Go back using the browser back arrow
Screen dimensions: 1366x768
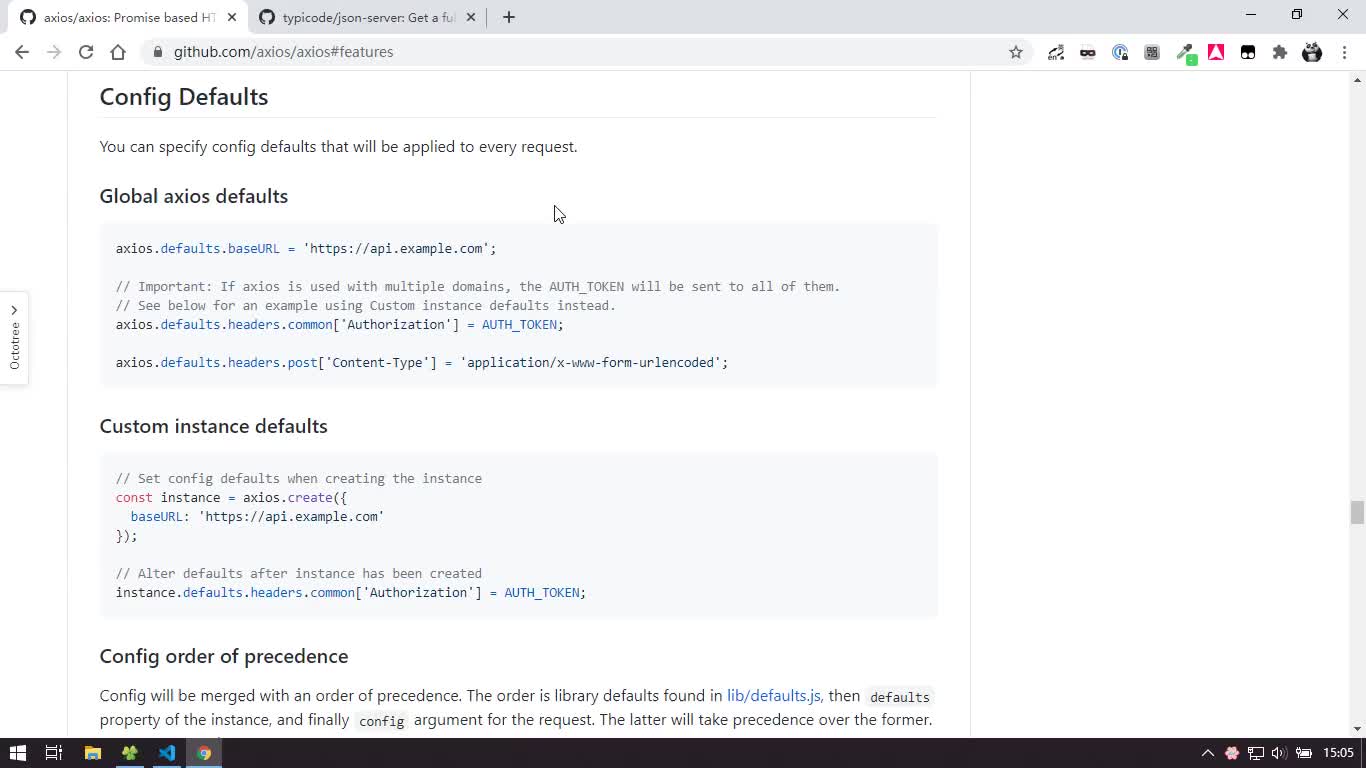point(22,52)
